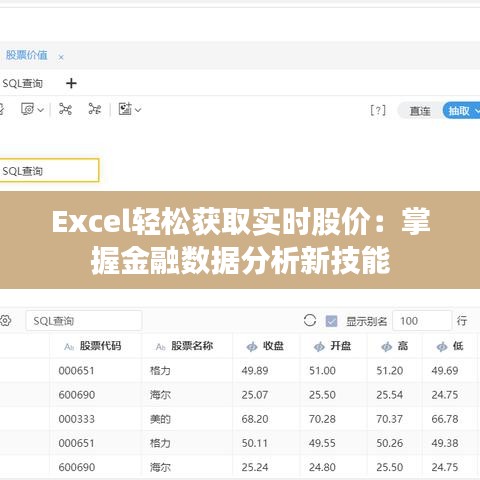Close the 股票价值 tab
Image resolution: width=480 pixels, height=480 pixels.
(x=61, y=57)
